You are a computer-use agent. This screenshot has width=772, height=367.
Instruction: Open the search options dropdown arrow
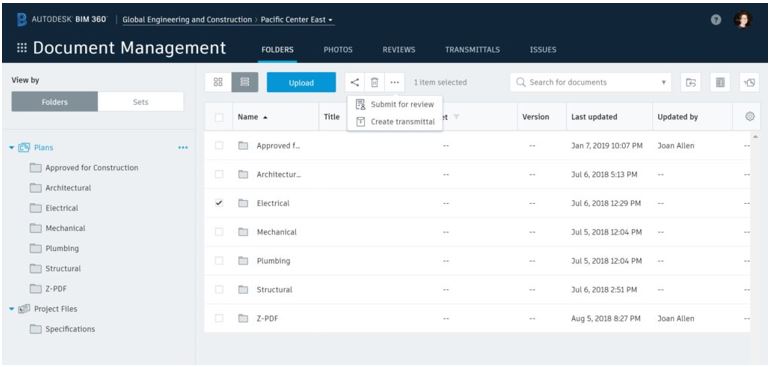[664, 82]
